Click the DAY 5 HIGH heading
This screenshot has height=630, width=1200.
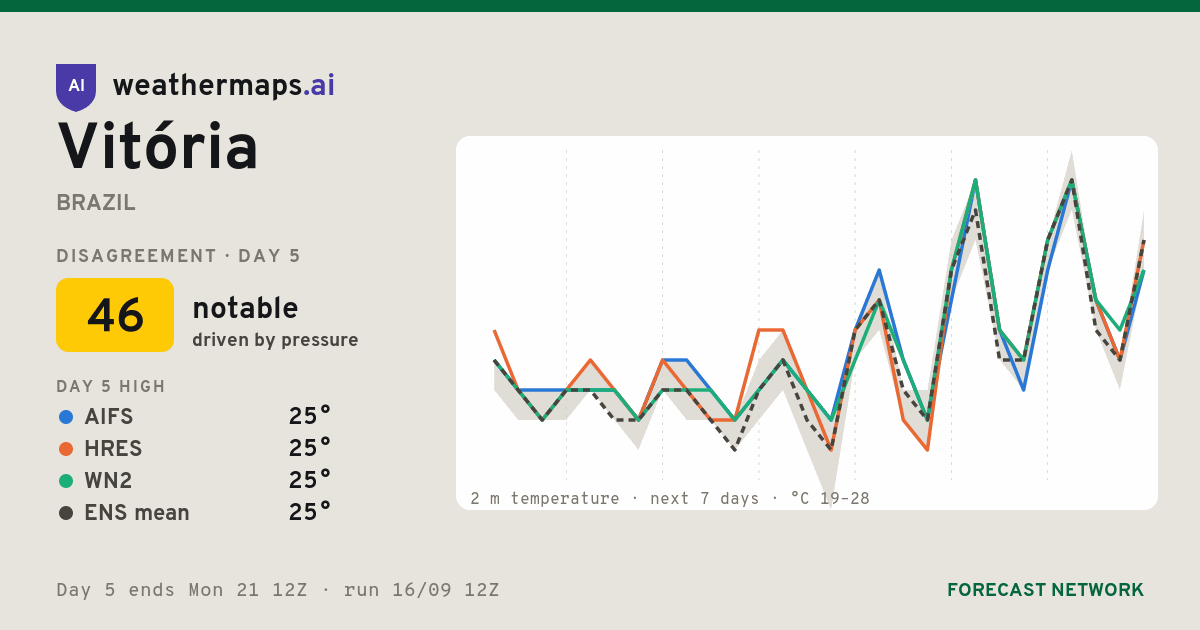point(111,387)
